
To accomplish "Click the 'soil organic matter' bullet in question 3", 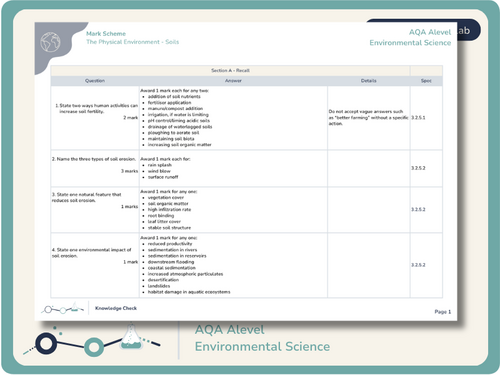I will click(x=168, y=204).
